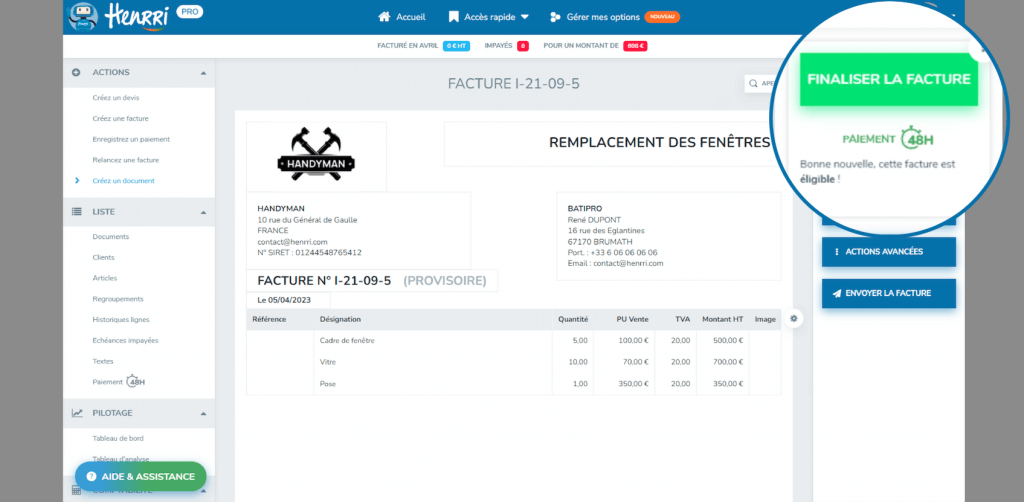Open Clients list in sidebar
The width and height of the screenshot is (1024, 502).
(103, 257)
